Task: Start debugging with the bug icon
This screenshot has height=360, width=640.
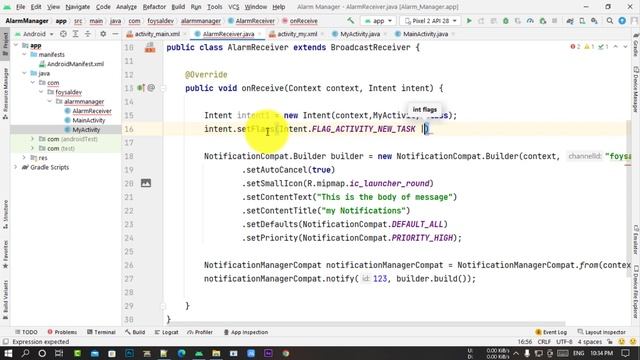Action: point(506,20)
